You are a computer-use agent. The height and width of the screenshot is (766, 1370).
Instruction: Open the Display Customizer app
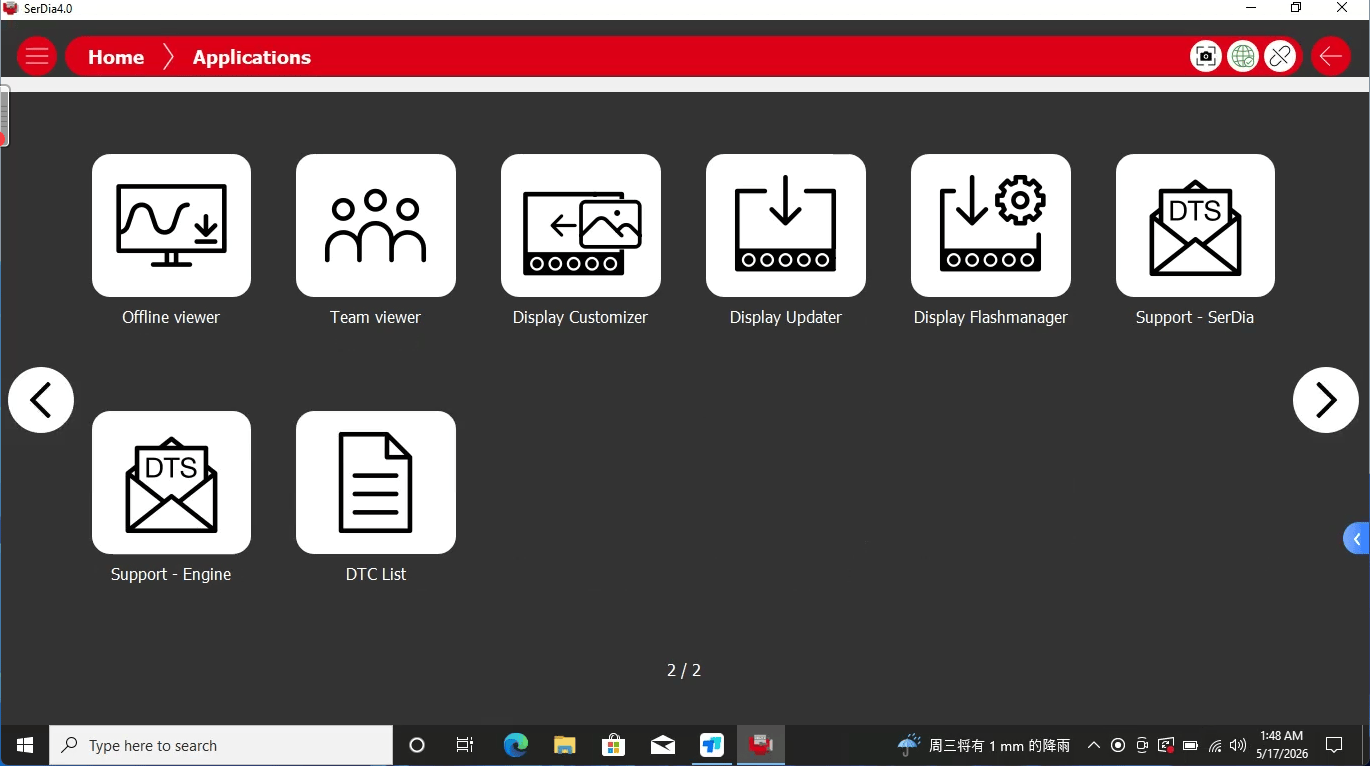tap(581, 225)
